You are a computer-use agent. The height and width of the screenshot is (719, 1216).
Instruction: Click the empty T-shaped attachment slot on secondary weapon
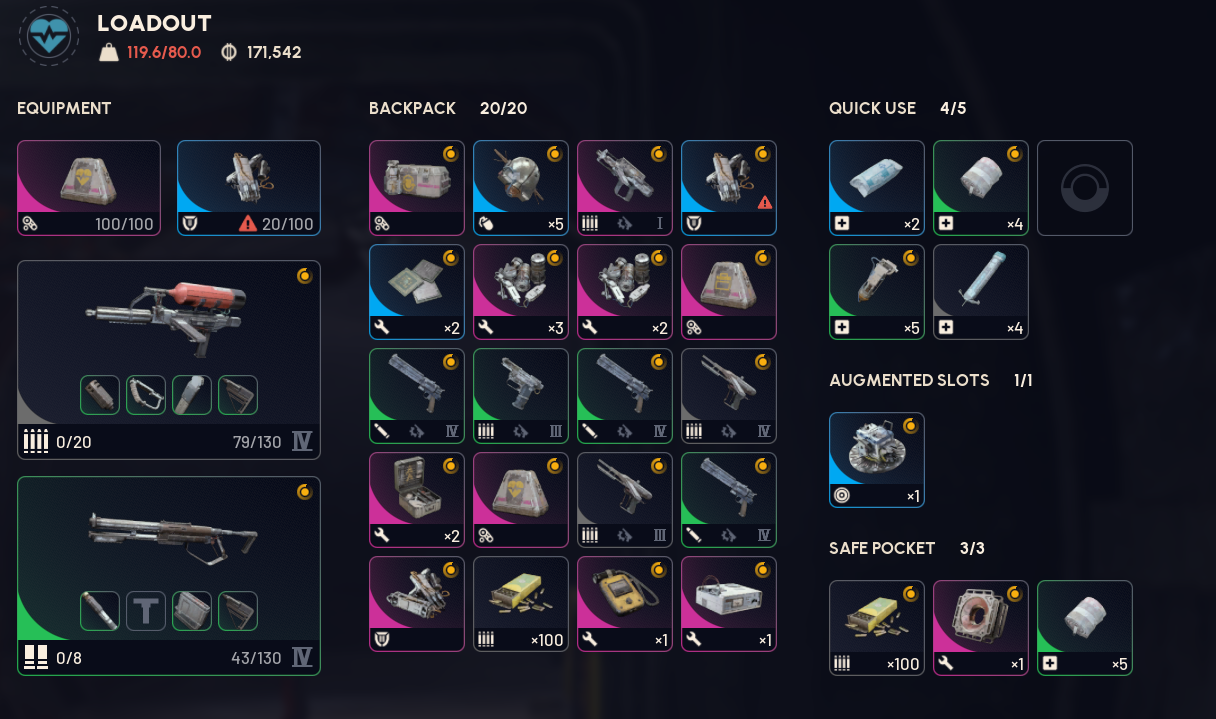click(x=146, y=611)
